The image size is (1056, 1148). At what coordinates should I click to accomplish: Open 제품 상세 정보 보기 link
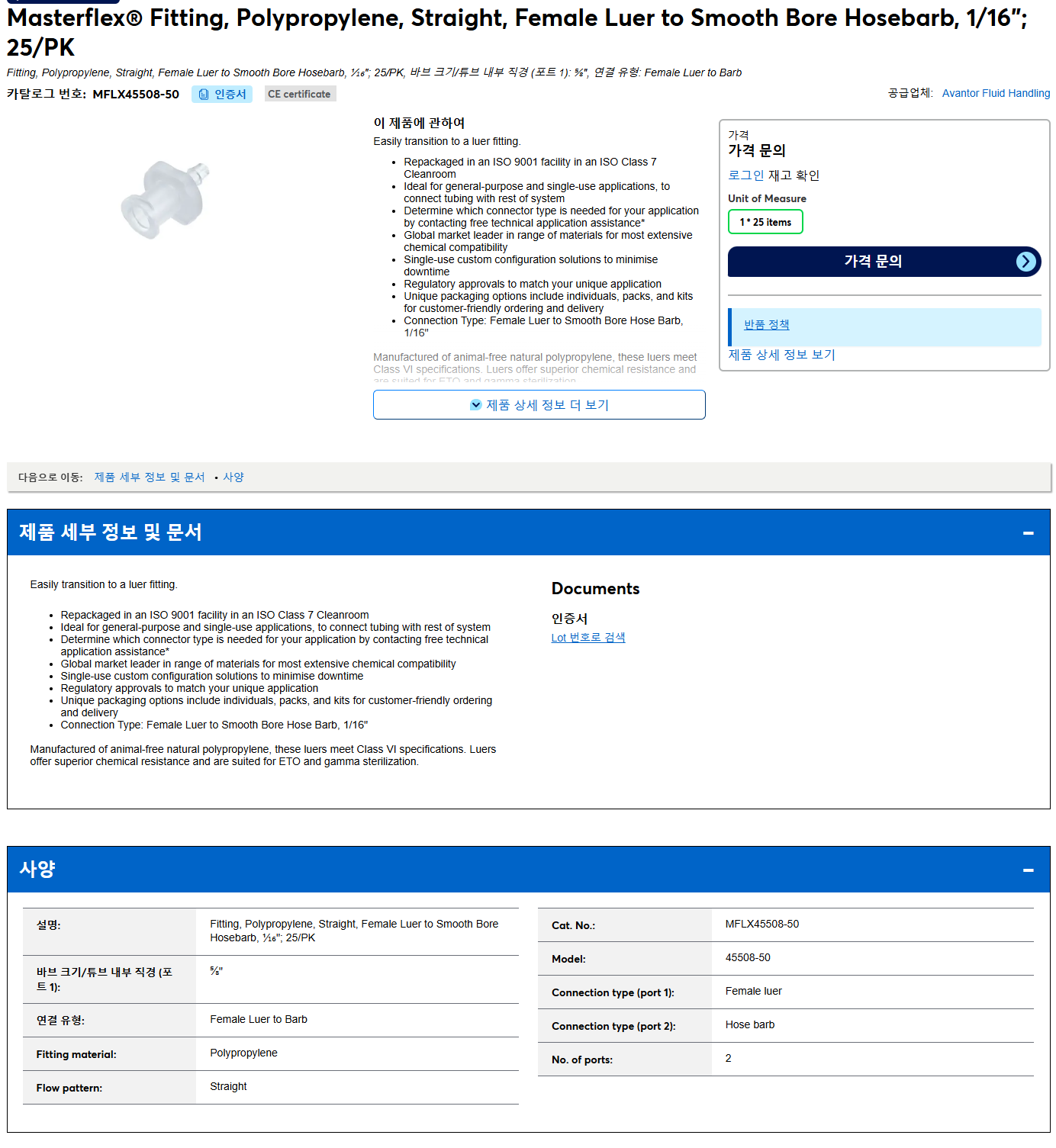tap(781, 355)
